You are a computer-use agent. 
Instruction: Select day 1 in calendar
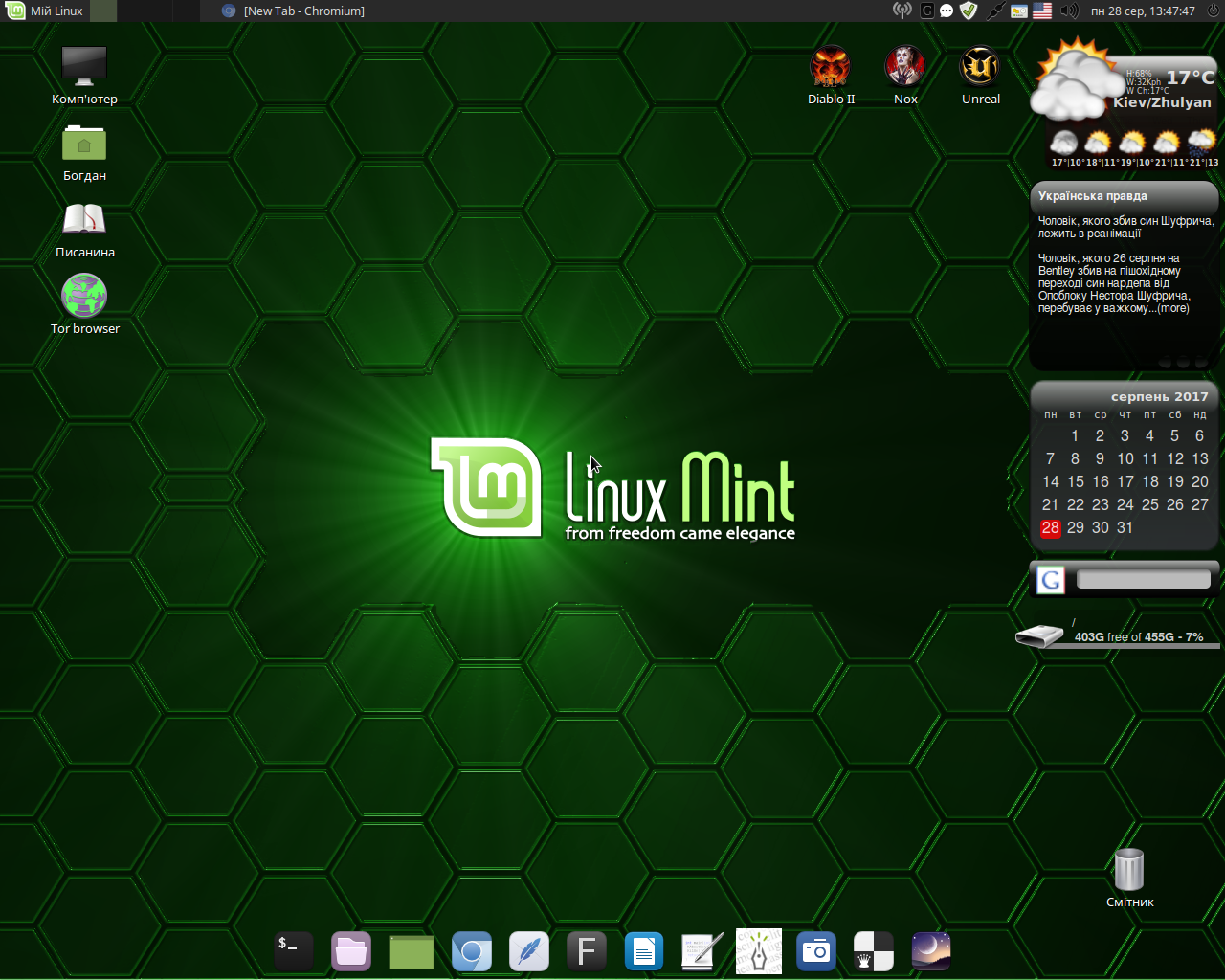[1075, 436]
